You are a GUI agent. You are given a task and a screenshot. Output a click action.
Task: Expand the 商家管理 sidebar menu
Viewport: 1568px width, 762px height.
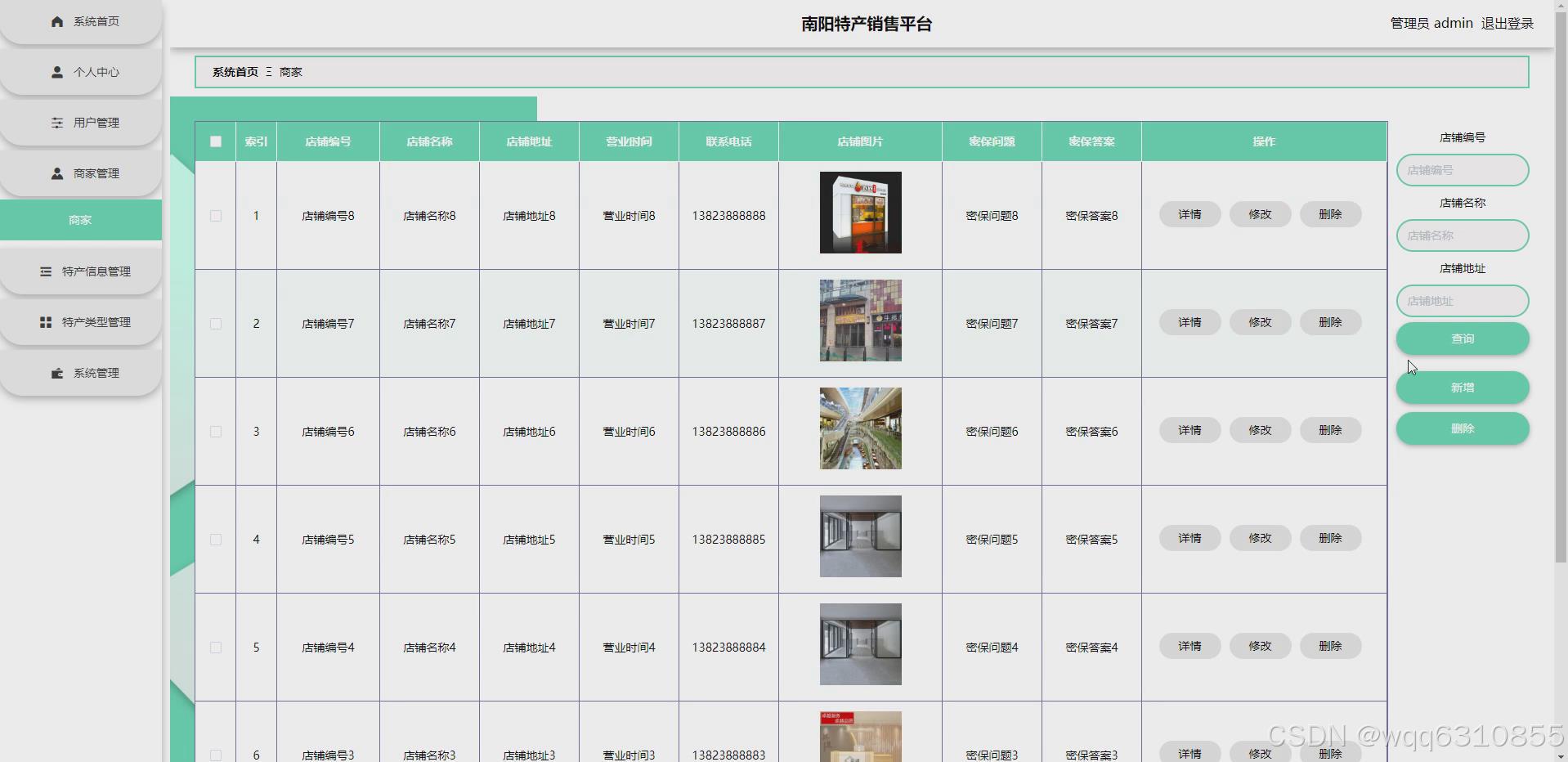click(x=81, y=173)
